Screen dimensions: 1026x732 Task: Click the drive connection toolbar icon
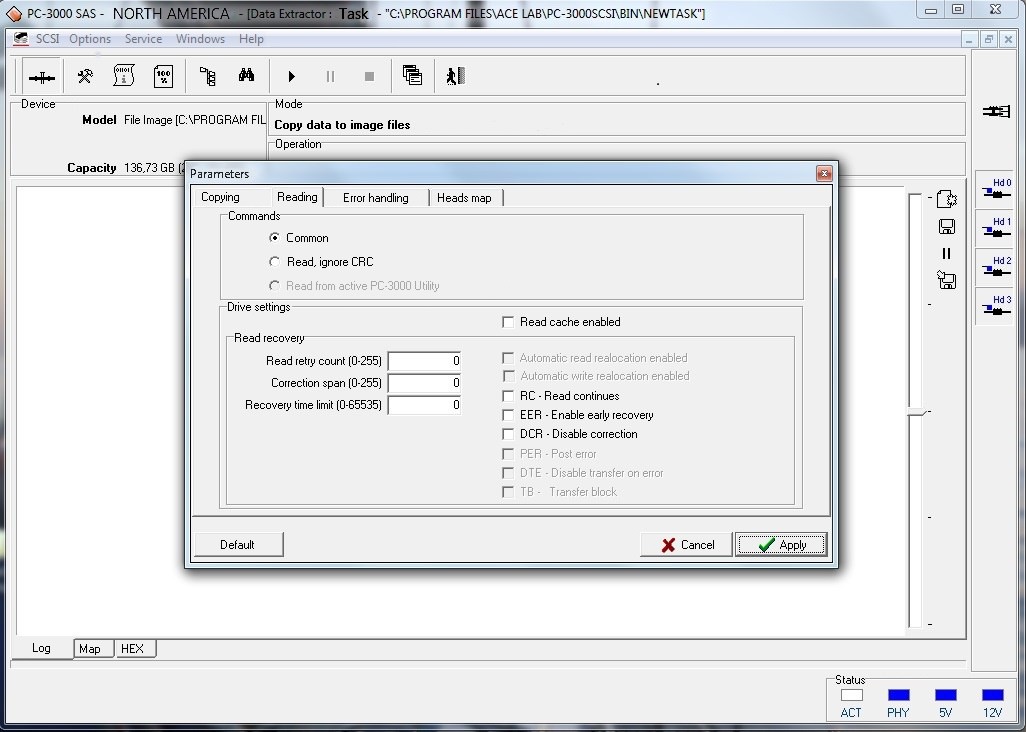[42, 77]
